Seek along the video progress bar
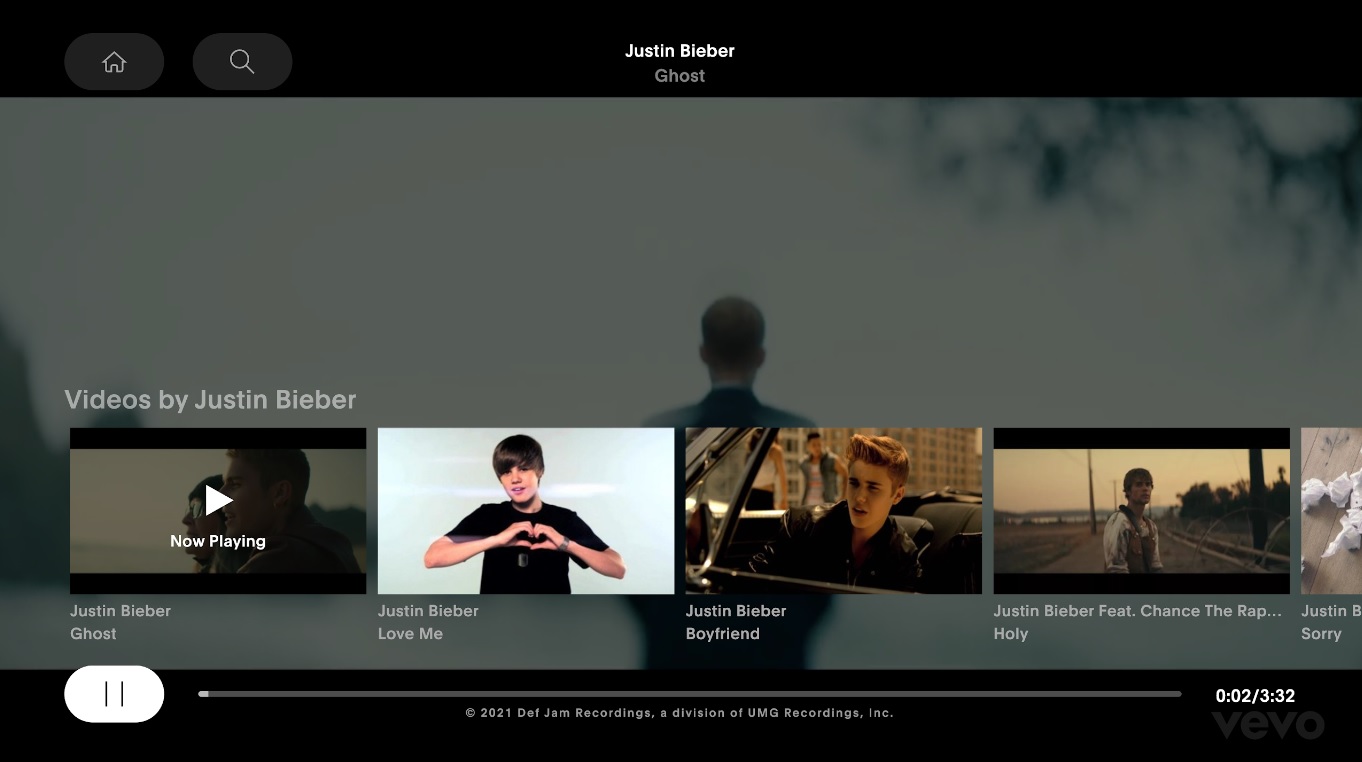 pos(689,694)
